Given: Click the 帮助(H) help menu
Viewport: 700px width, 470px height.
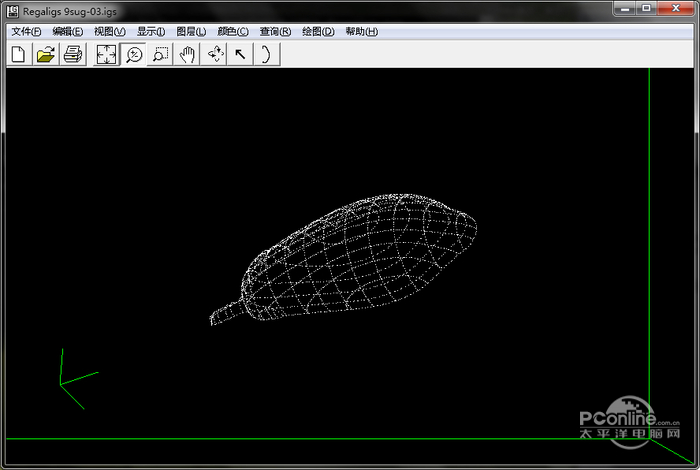Looking at the screenshot, I should (361, 31).
